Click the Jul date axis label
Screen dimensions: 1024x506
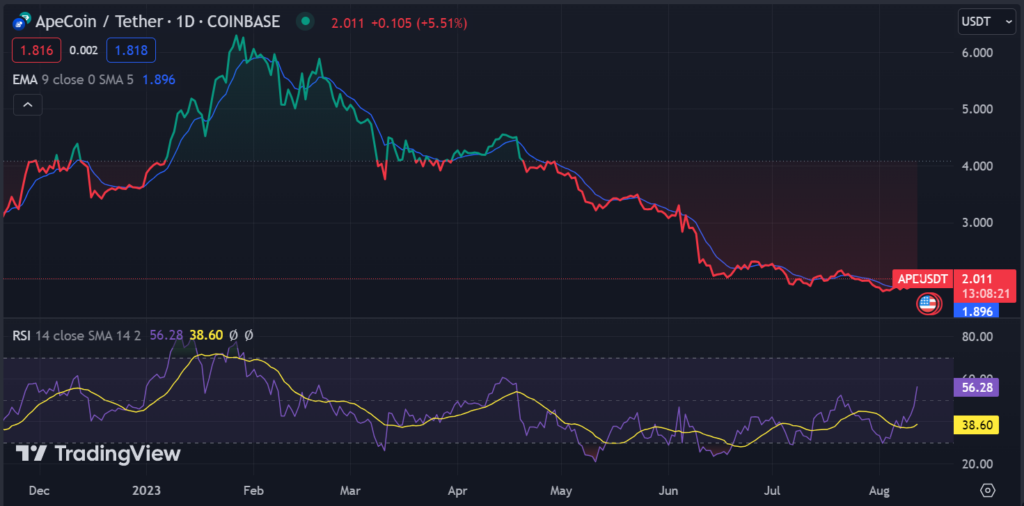771,490
